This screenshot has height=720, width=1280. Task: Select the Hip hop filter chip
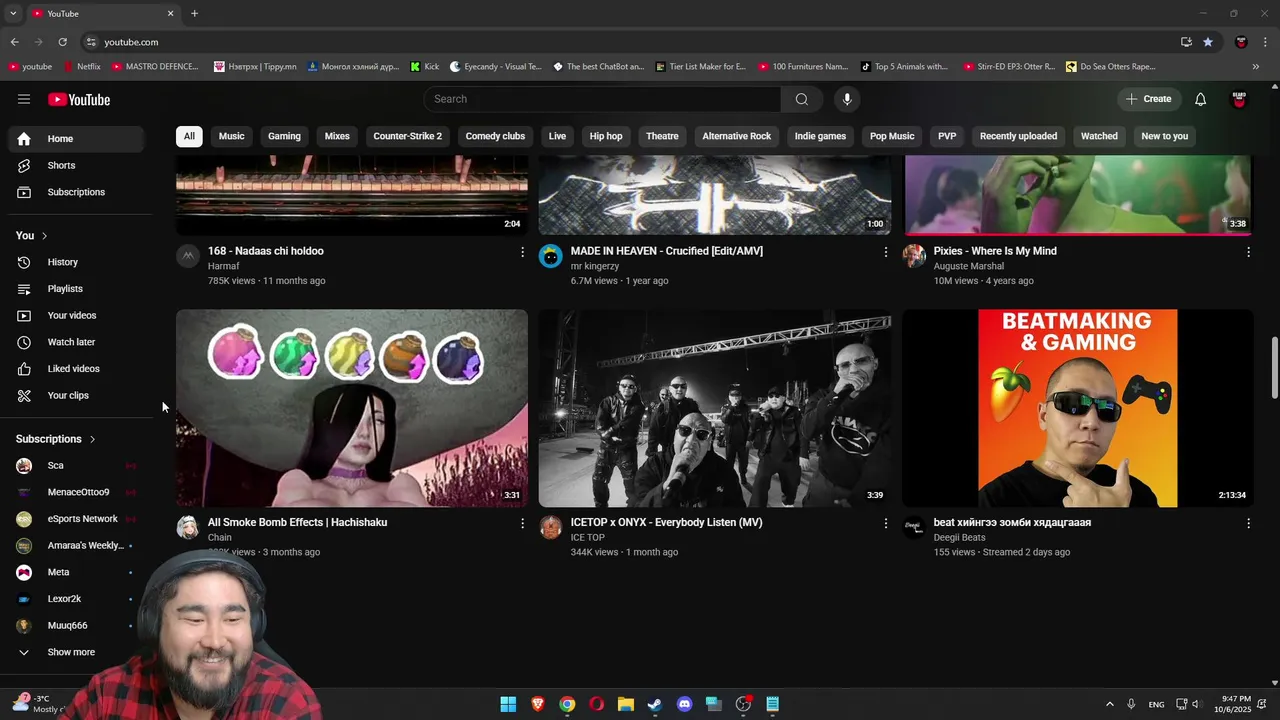click(606, 136)
